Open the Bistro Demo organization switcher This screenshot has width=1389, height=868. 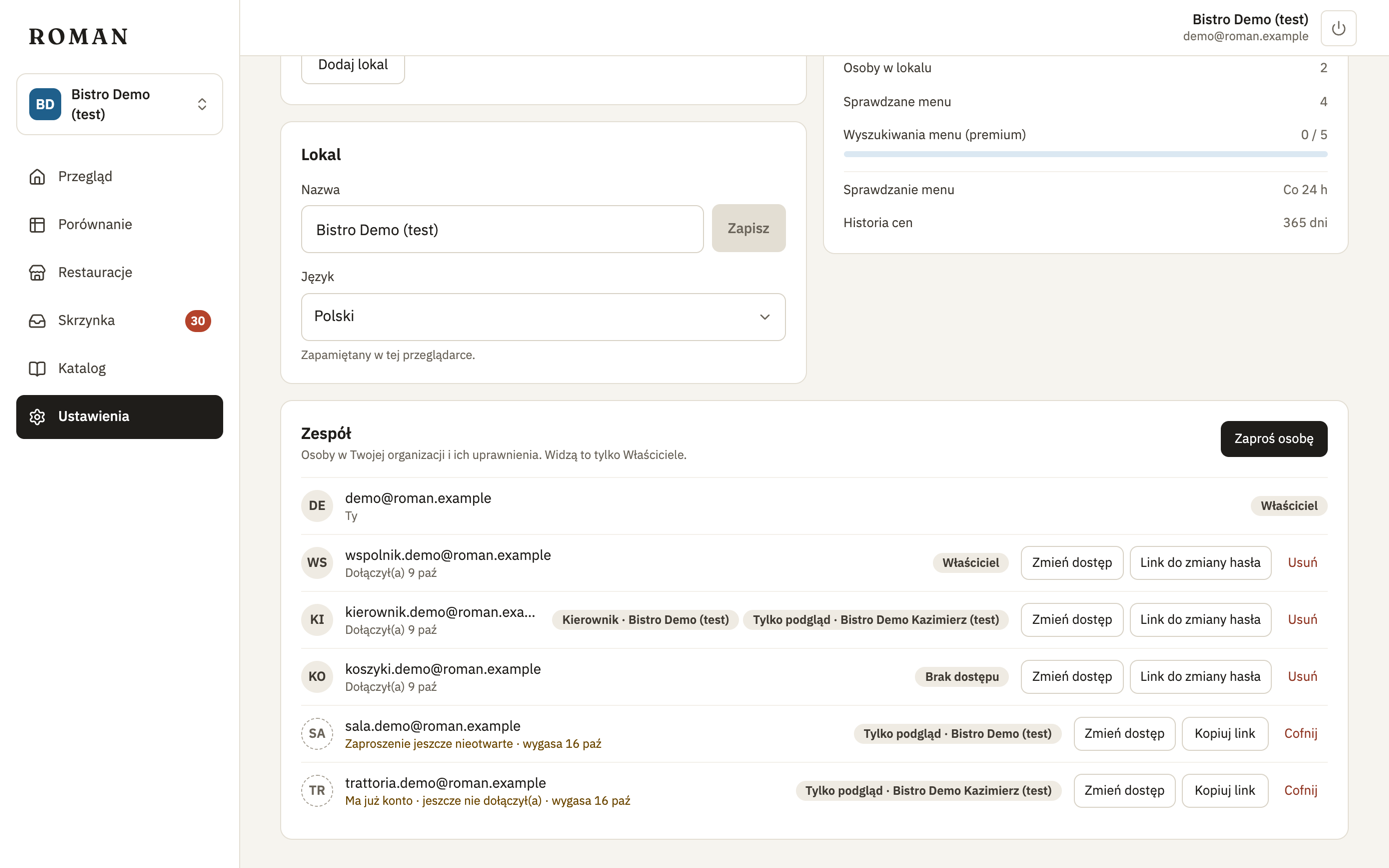pos(120,104)
